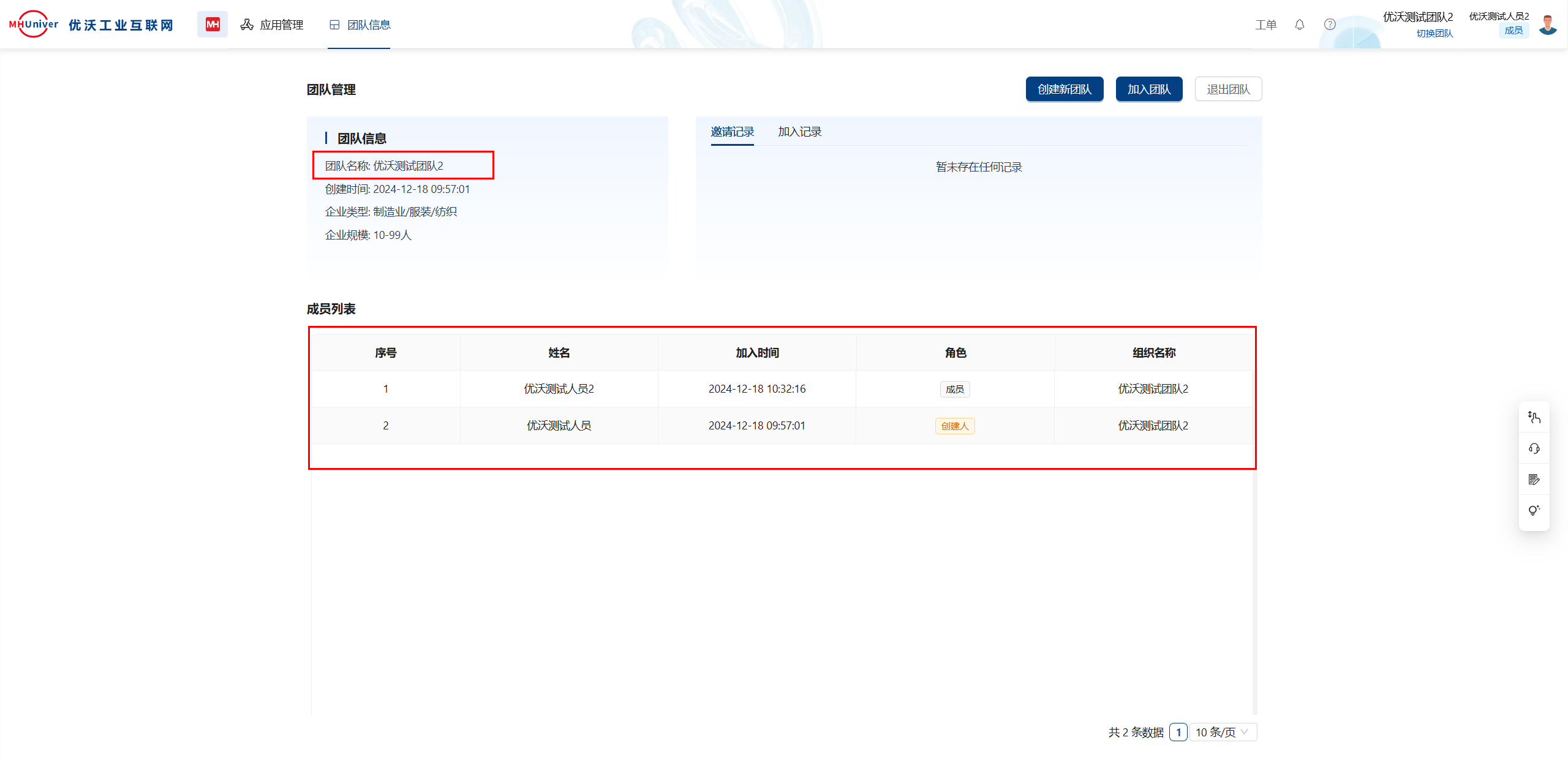Switch to the 邀请记录 tab
This screenshot has height=759, width=1568.
[732, 132]
